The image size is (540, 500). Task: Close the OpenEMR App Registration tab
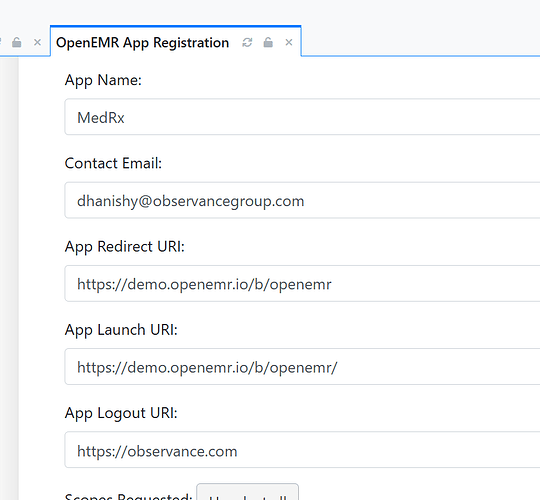pos(289,42)
